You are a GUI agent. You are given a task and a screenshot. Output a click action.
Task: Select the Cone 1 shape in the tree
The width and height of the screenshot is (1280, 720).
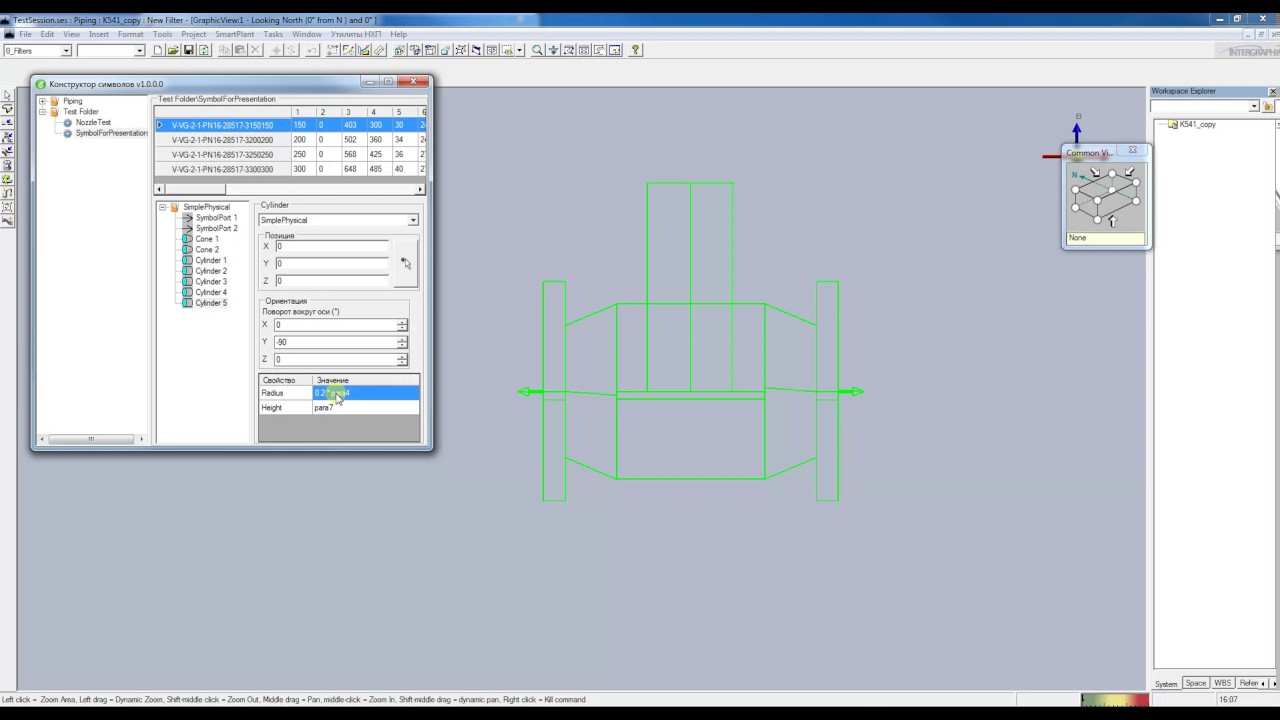pyautogui.click(x=207, y=239)
